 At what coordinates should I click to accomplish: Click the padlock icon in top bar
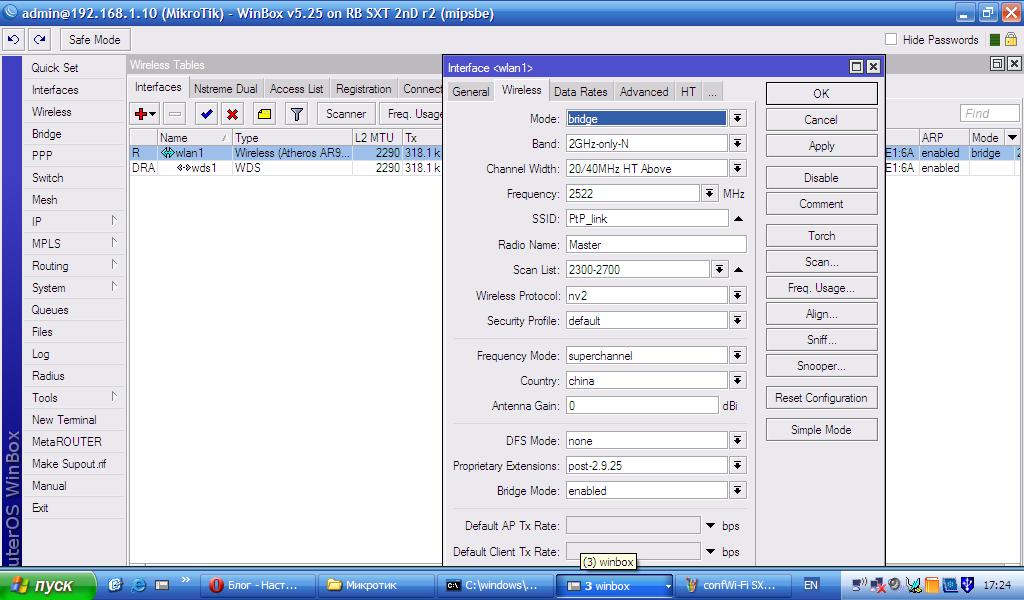pos(1010,39)
